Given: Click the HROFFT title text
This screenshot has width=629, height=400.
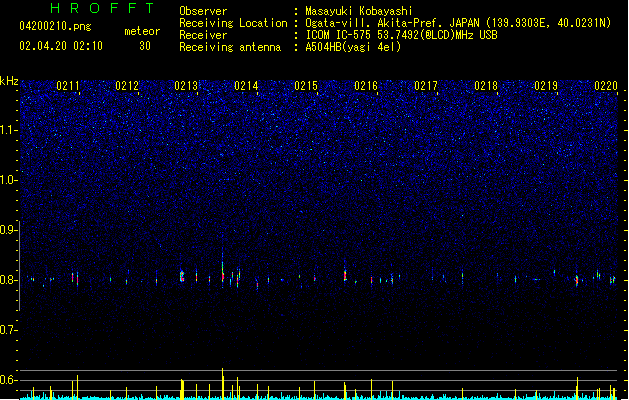Looking at the screenshot, I should 102,8.
